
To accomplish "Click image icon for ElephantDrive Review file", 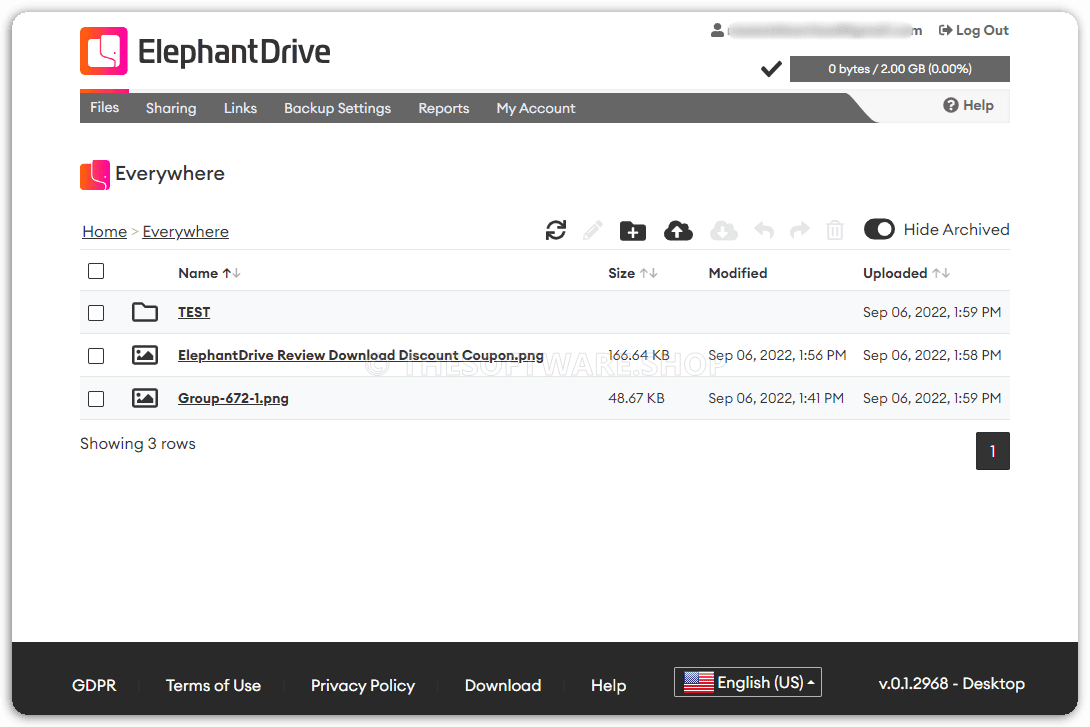I will coord(145,355).
